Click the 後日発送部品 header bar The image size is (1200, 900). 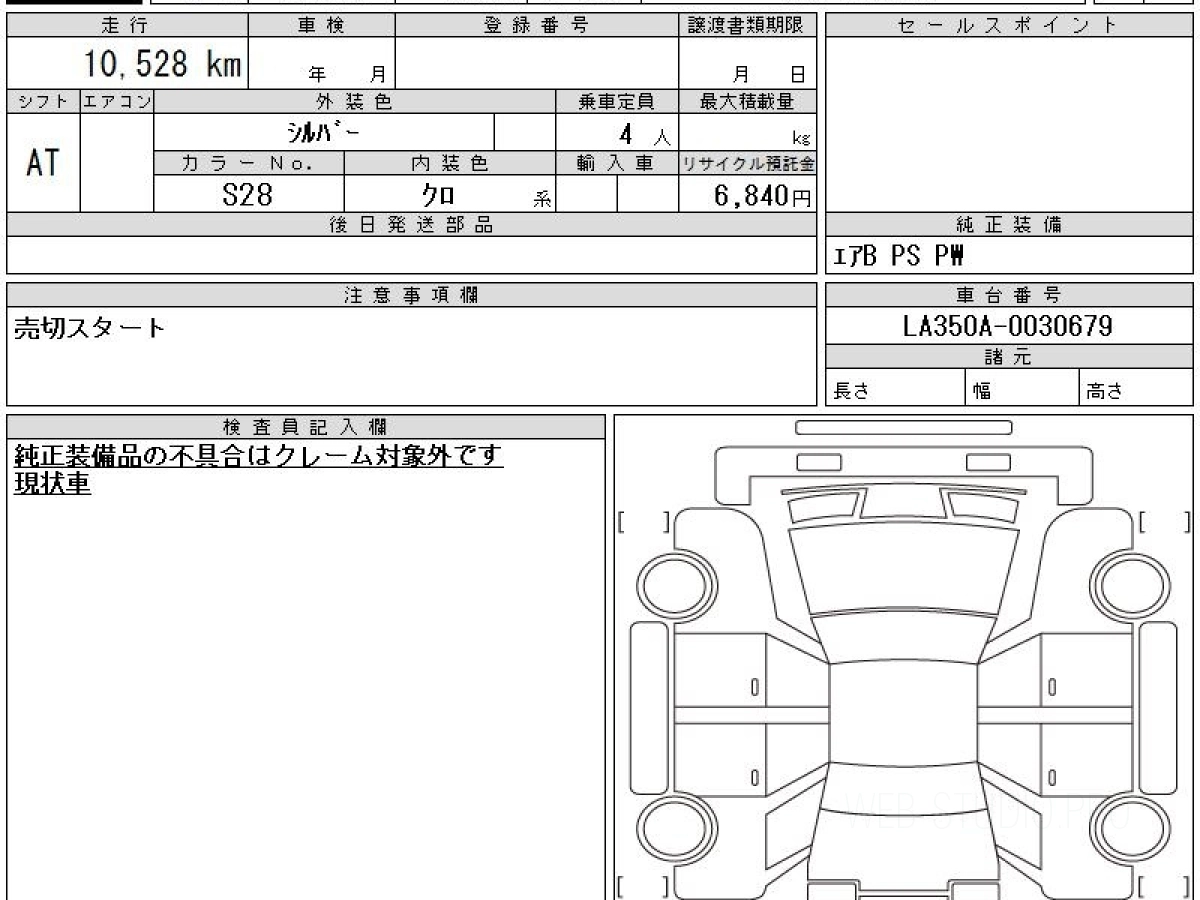point(411,225)
